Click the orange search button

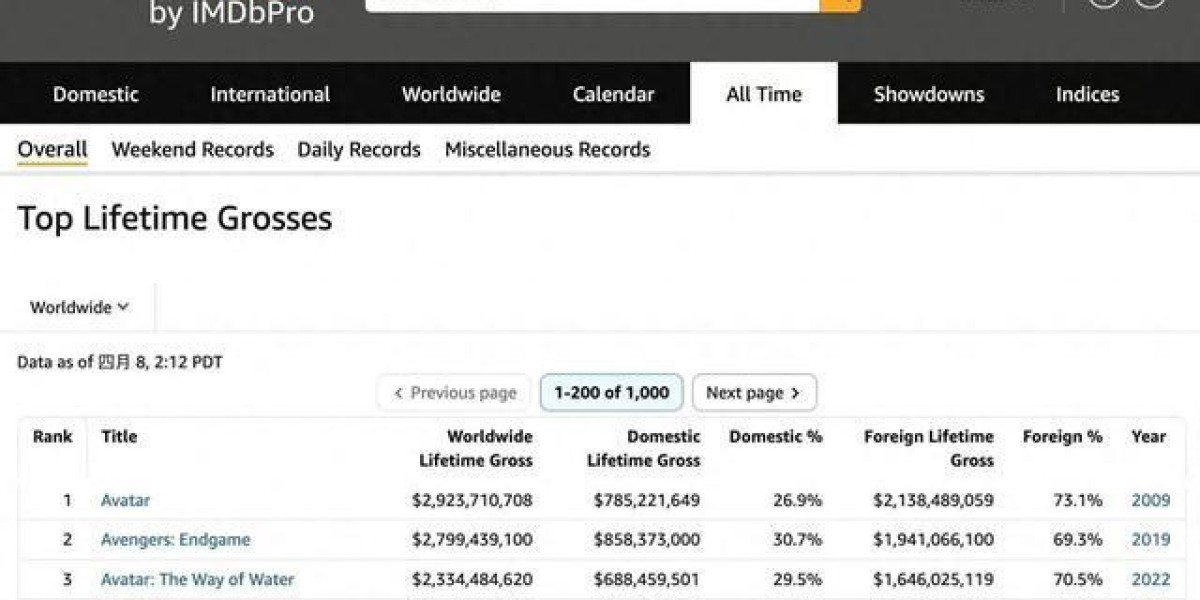pyautogui.click(x=840, y=4)
